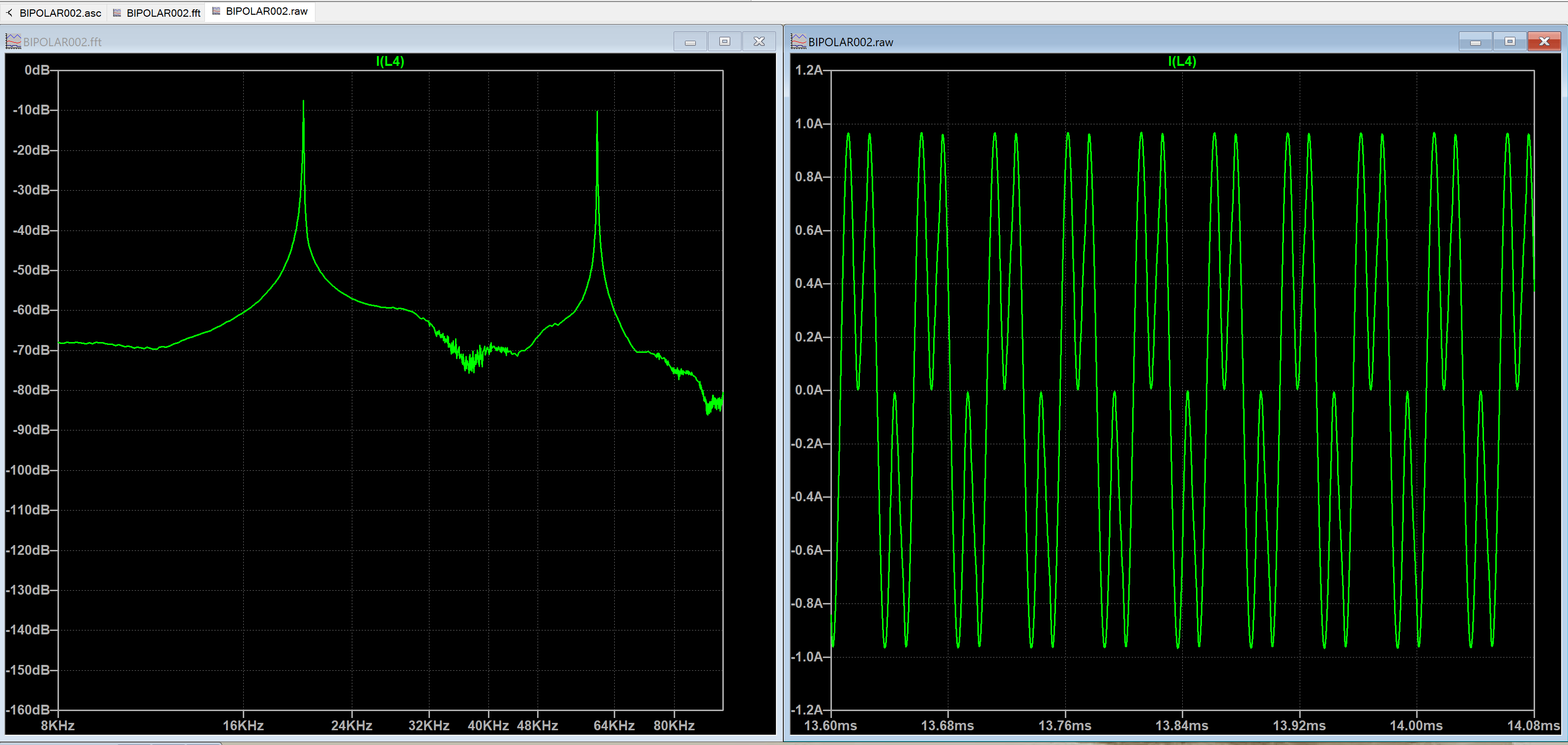Click the 16KHz frequency axis label
The image size is (1568, 745).
[x=243, y=725]
